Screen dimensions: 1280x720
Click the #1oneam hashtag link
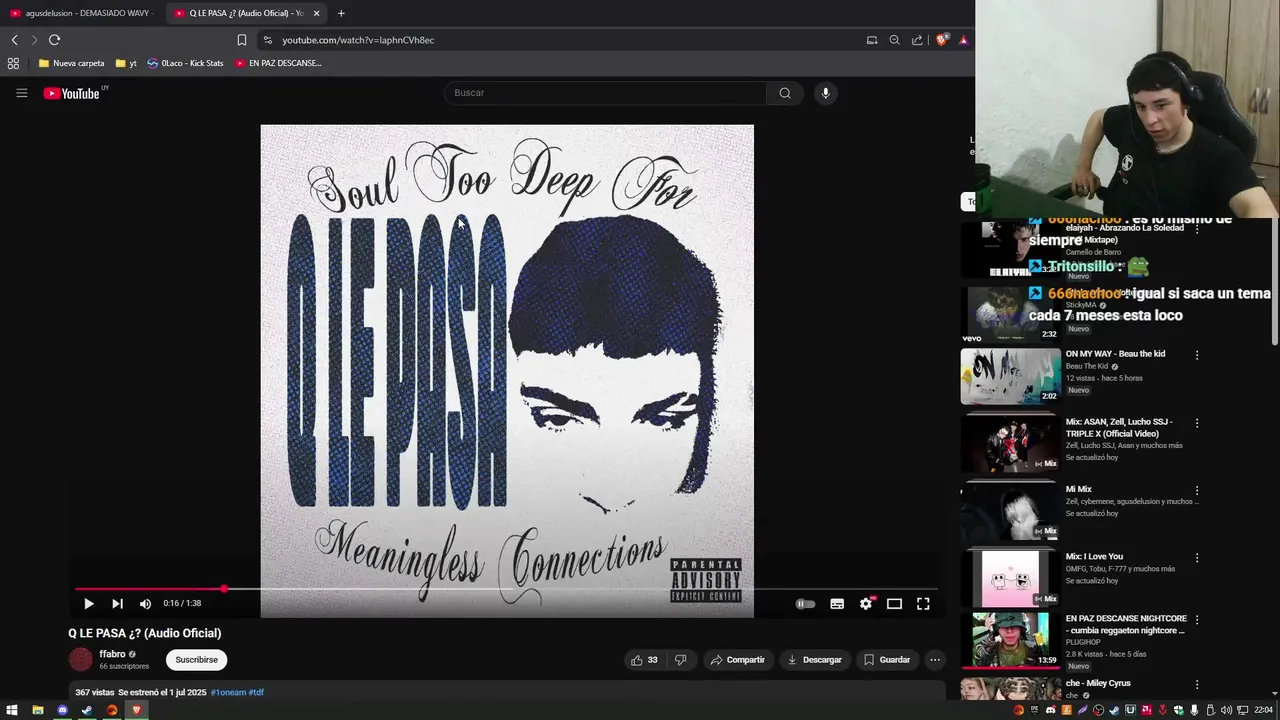click(228, 692)
